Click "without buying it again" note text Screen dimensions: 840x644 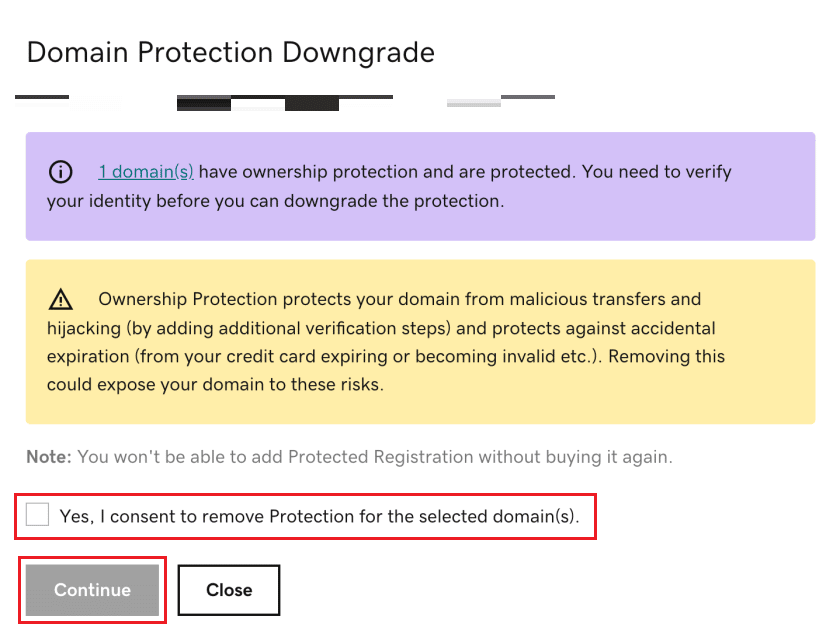pyautogui.click(x=584, y=457)
